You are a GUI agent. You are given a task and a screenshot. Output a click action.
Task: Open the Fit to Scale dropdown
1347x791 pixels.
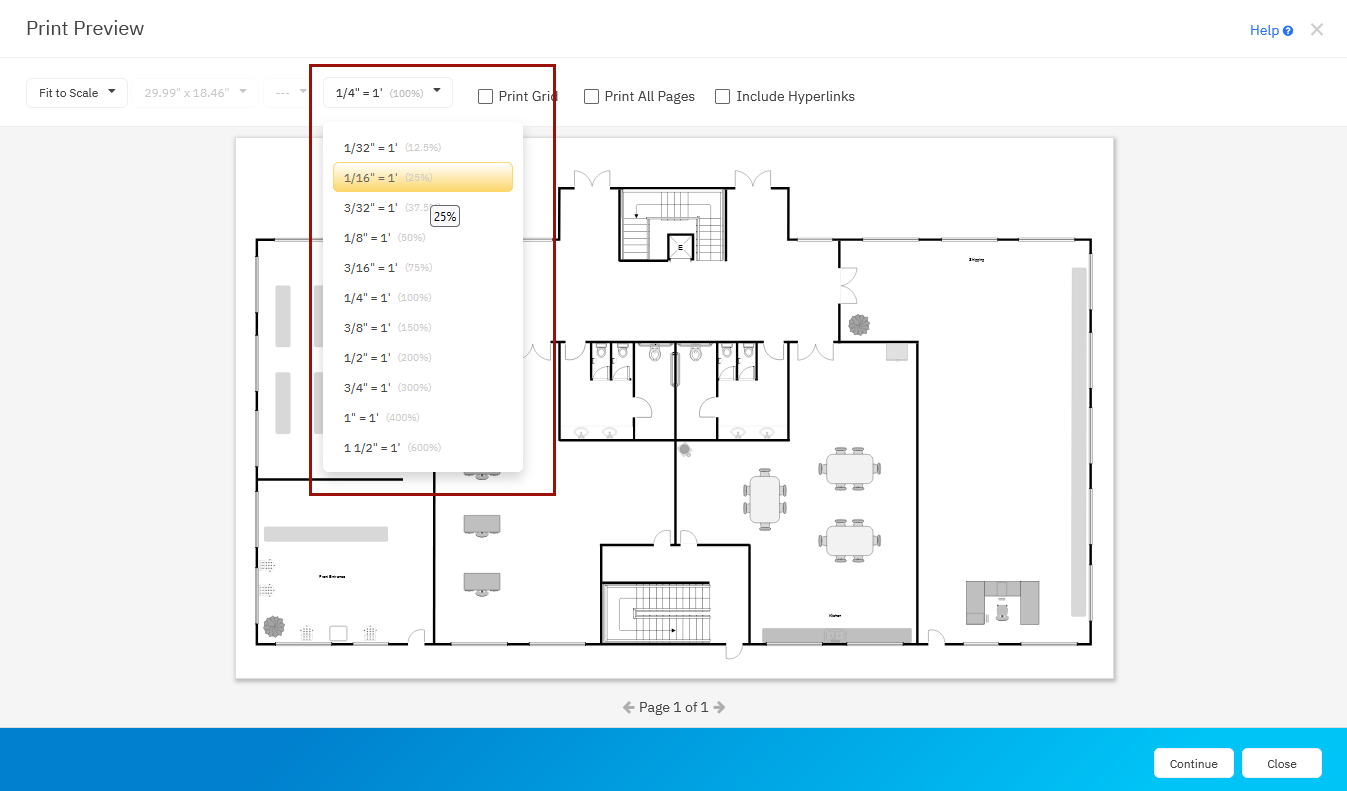coord(77,93)
